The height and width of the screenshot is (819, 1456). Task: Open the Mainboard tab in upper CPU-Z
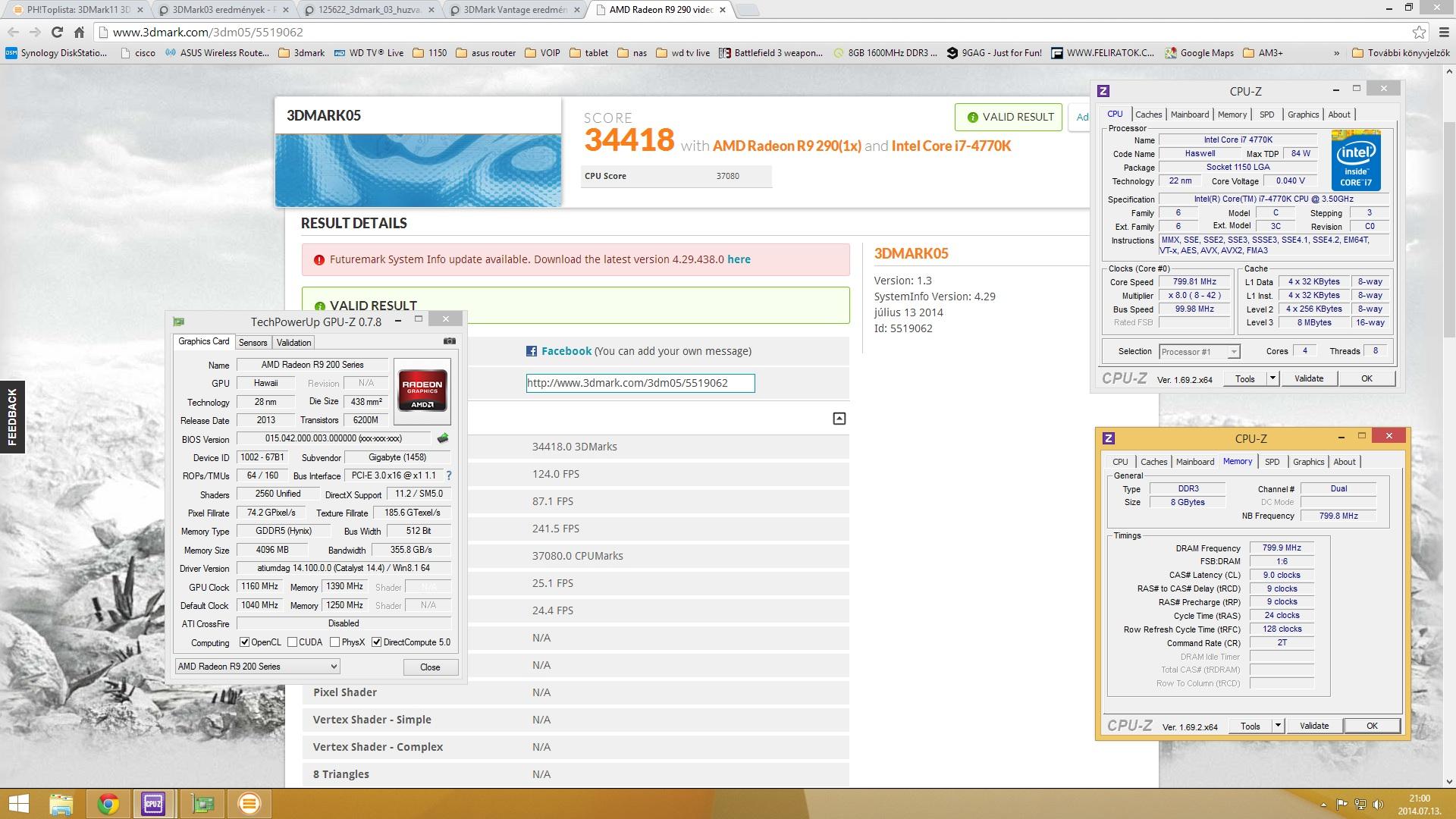pos(1189,115)
